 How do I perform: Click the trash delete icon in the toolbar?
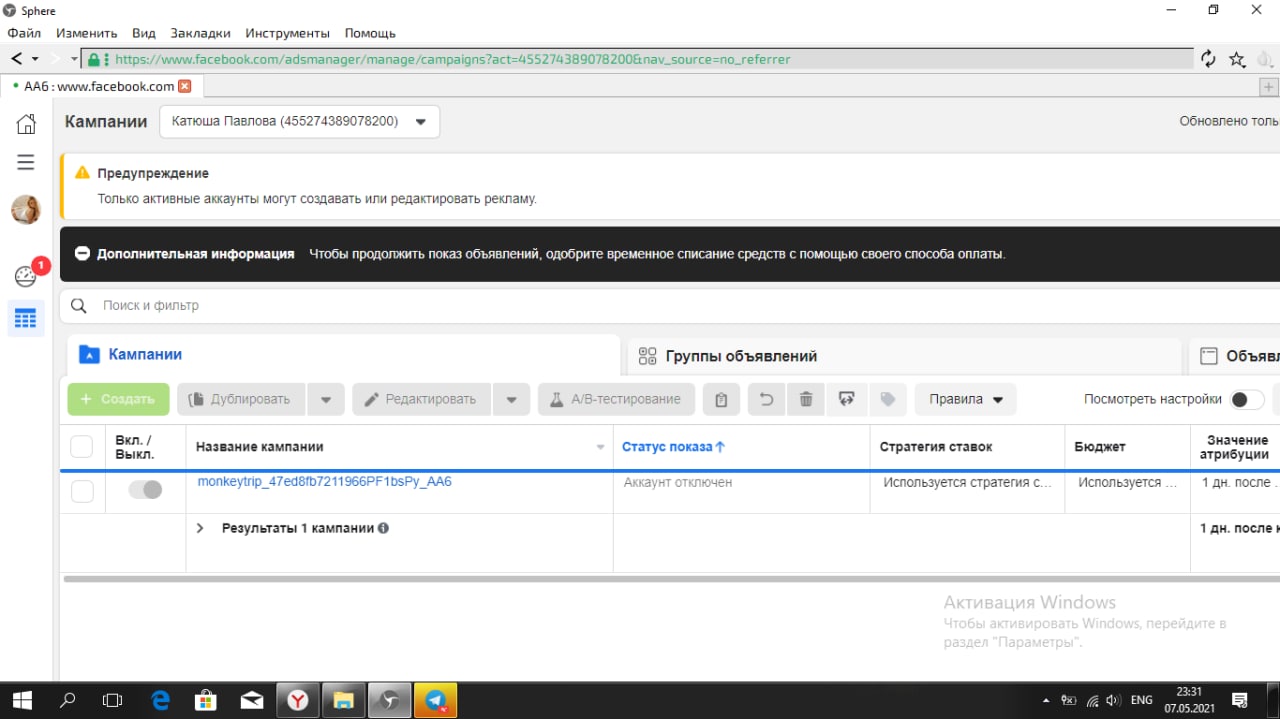coord(806,400)
